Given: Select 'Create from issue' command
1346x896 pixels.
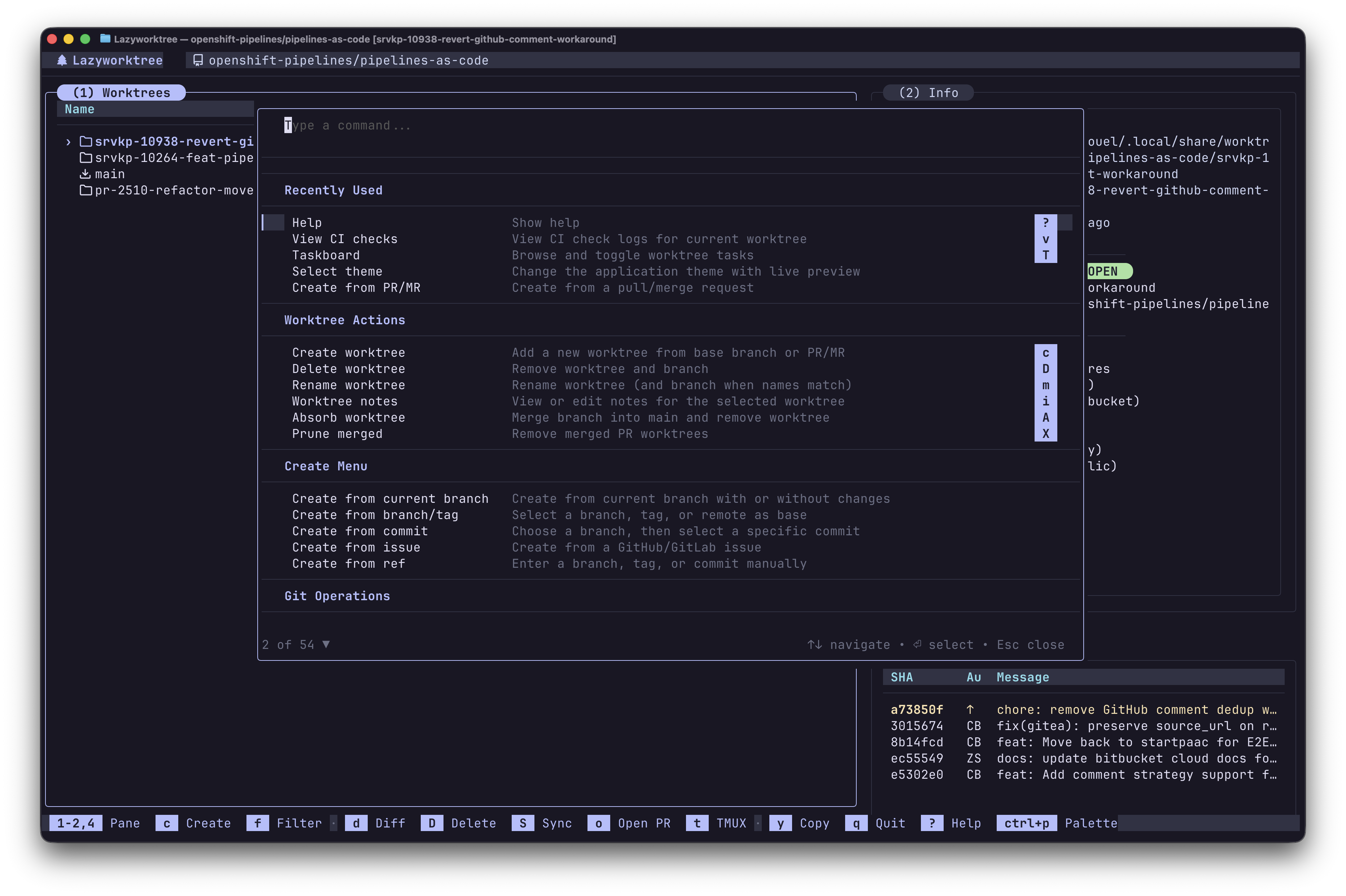Looking at the screenshot, I should (356, 547).
